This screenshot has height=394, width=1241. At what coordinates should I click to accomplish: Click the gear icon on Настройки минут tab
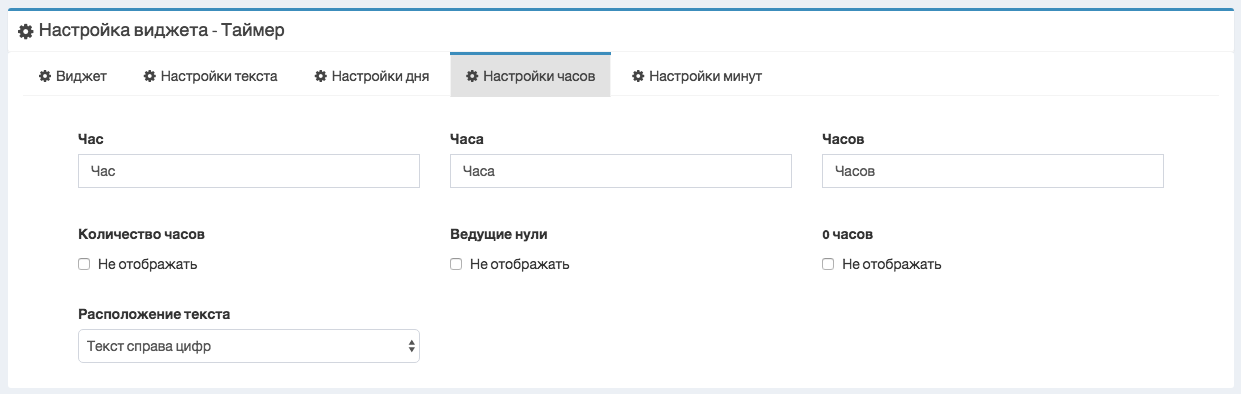point(638,76)
